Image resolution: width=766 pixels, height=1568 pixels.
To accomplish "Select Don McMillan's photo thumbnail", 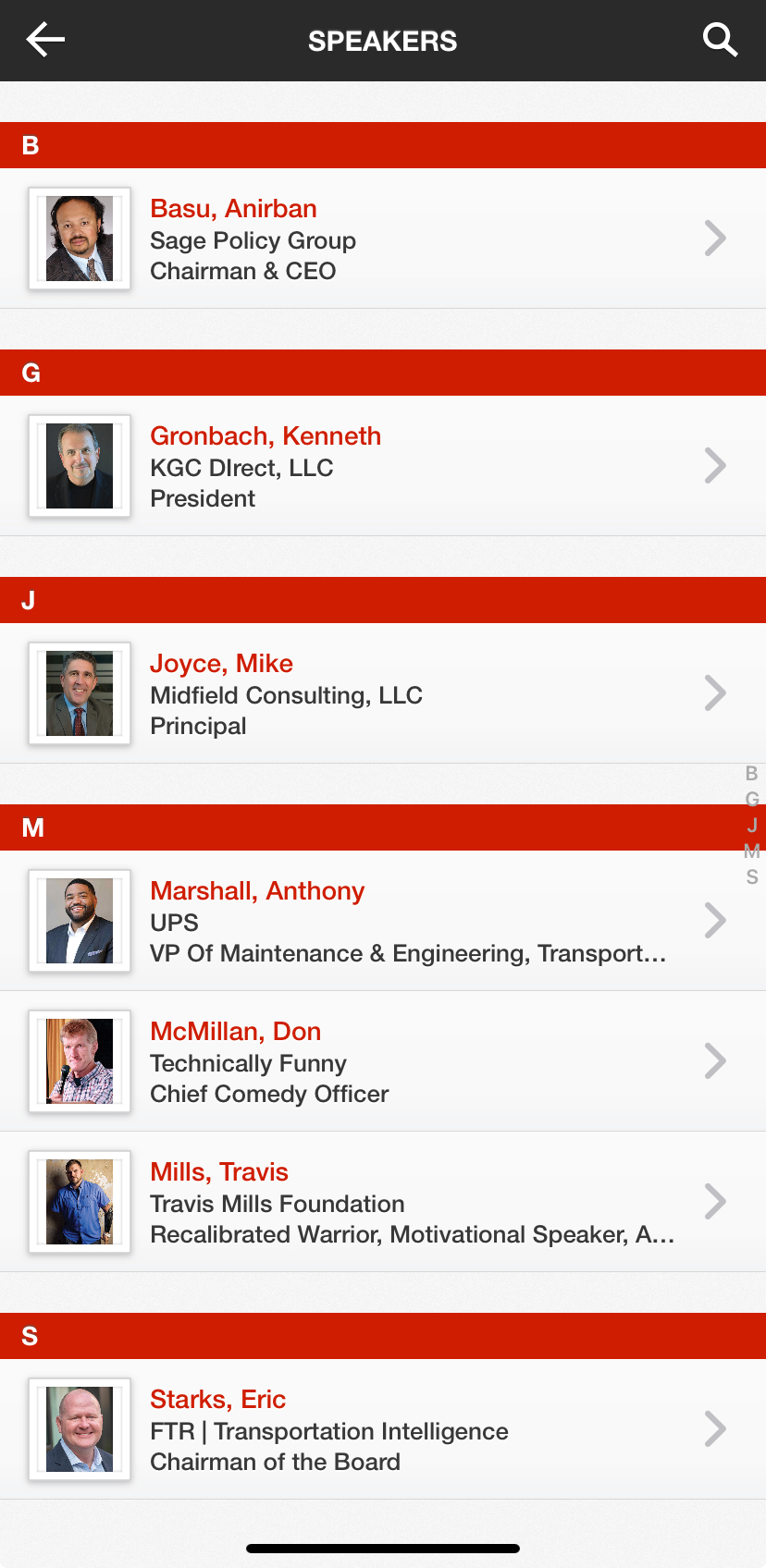I will [x=80, y=1061].
